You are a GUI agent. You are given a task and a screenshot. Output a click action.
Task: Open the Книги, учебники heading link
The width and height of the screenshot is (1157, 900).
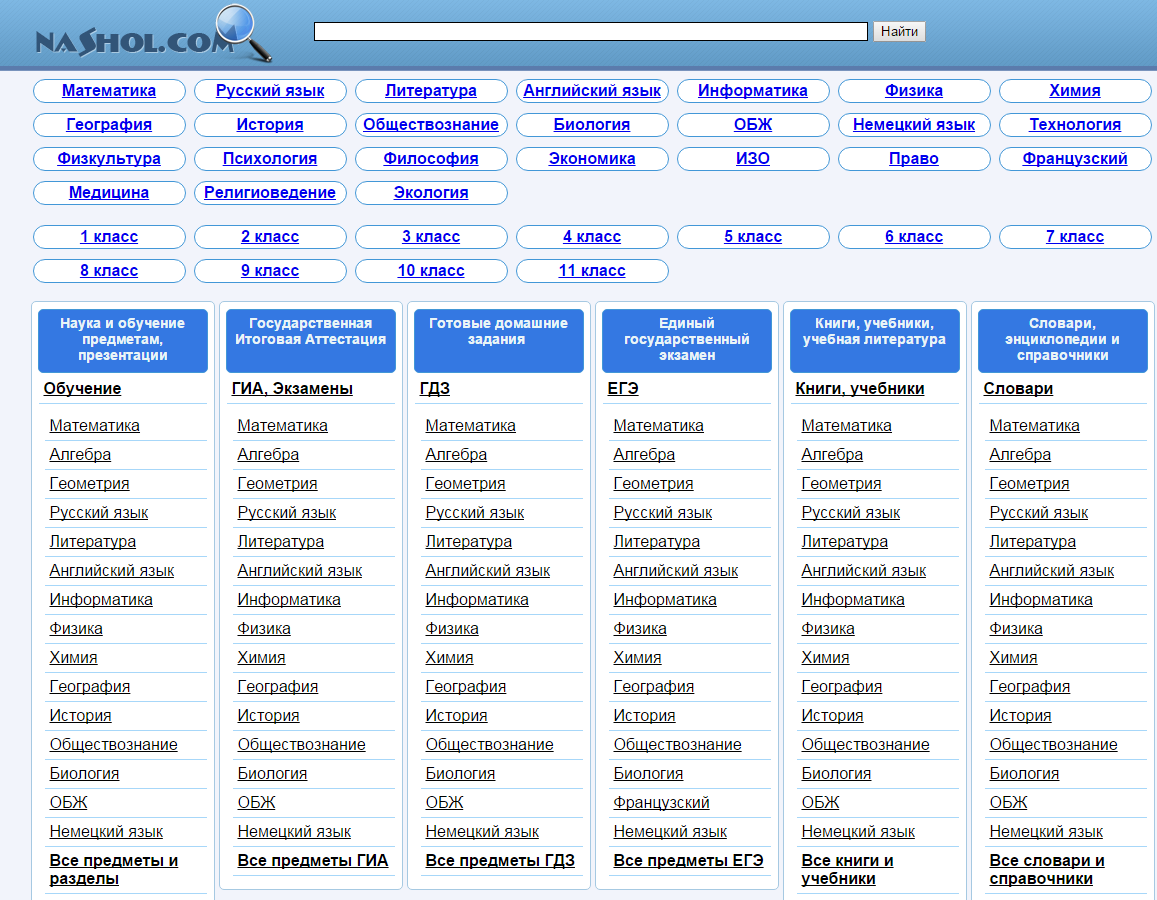point(860,389)
